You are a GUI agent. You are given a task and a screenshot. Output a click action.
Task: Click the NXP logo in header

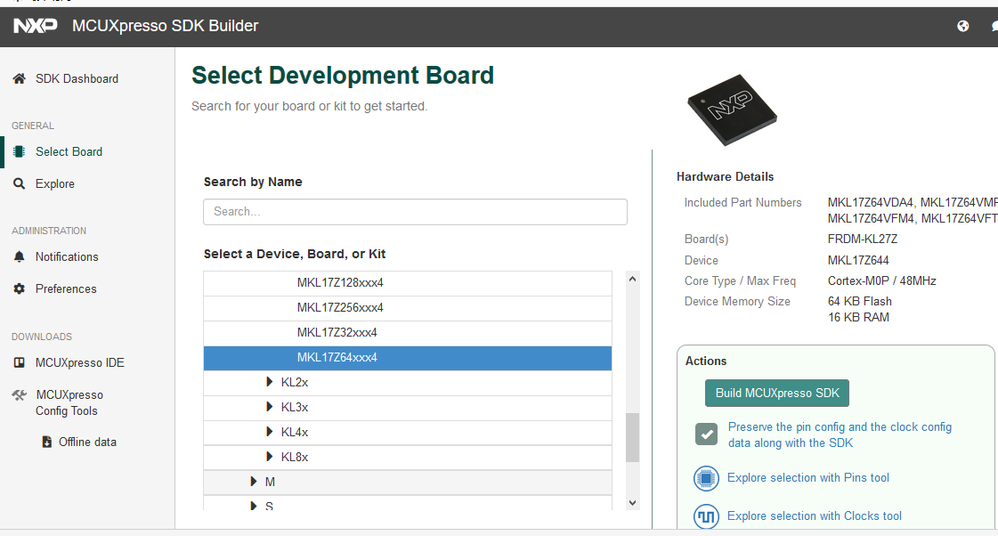point(35,25)
